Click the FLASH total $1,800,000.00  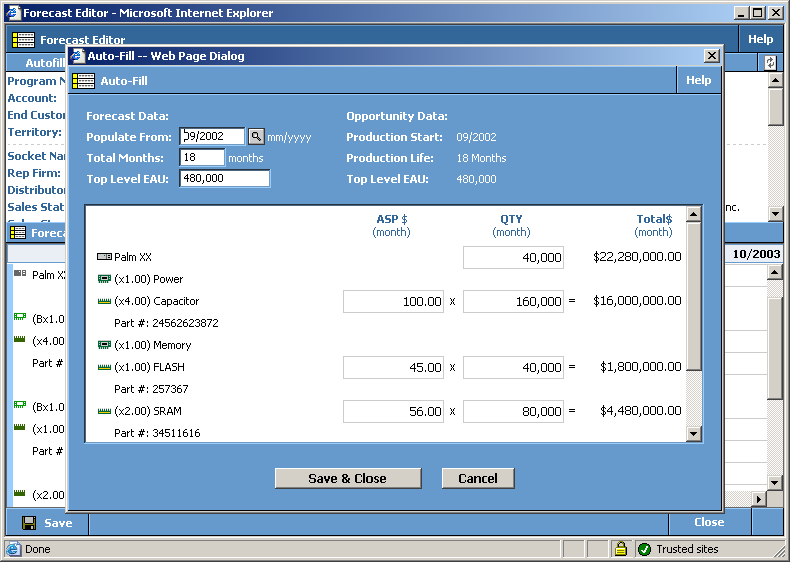pos(640,366)
